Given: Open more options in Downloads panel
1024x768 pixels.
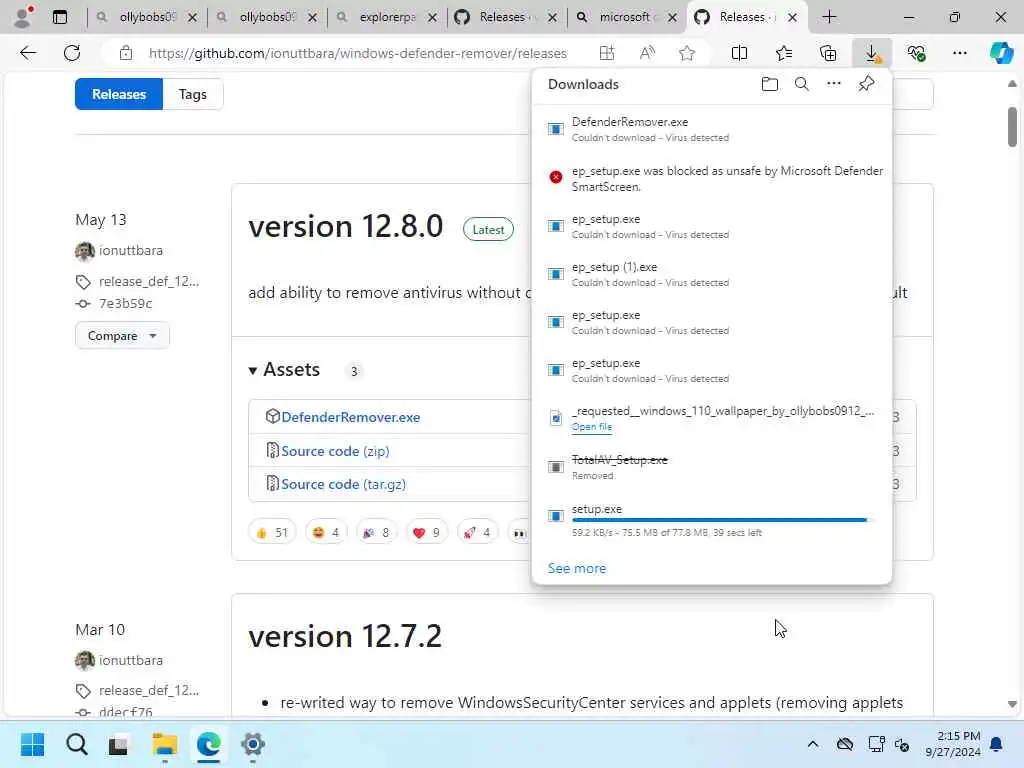Looking at the screenshot, I should [x=833, y=84].
